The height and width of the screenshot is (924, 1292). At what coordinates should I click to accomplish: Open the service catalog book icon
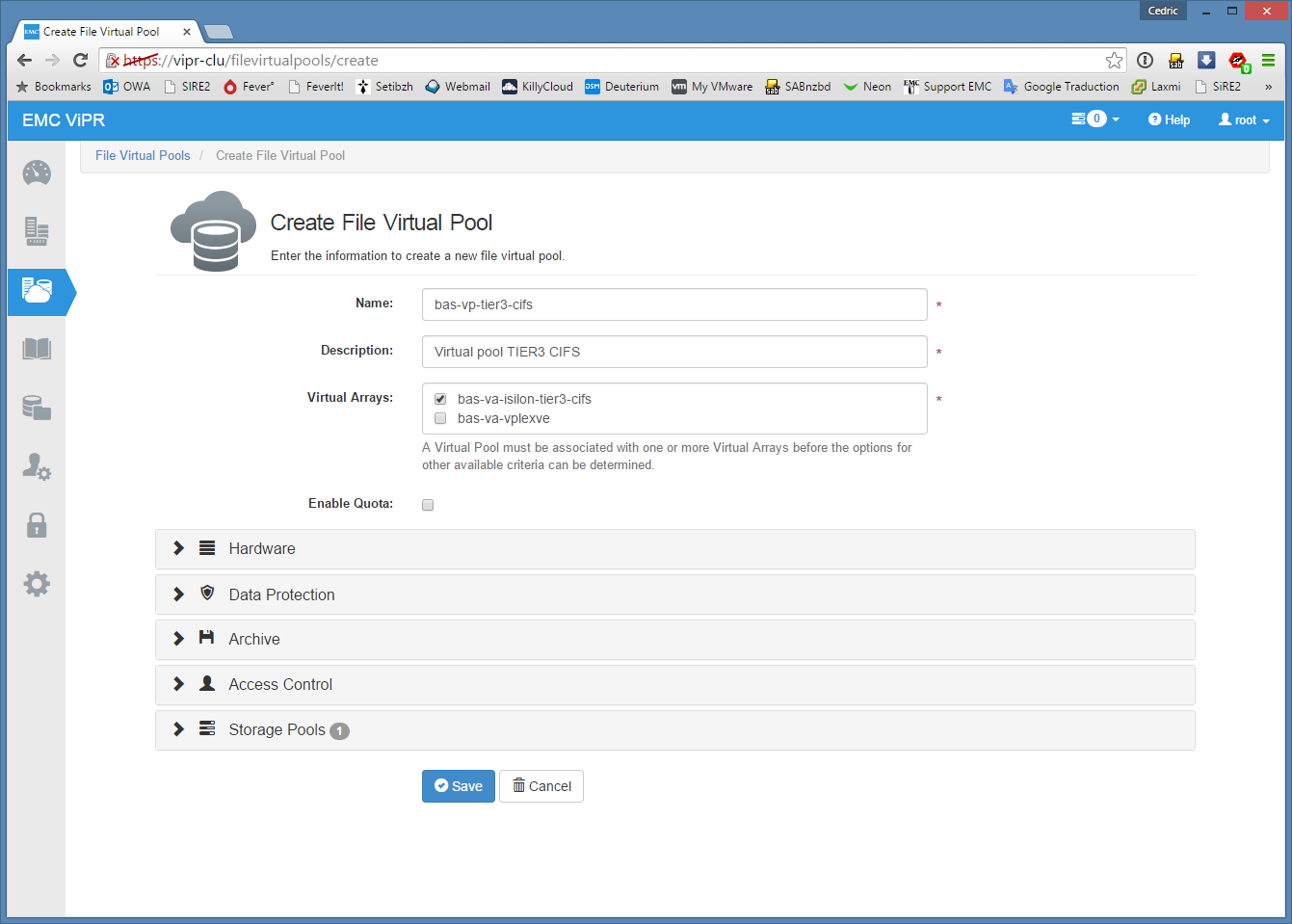(x=37, y=349)
